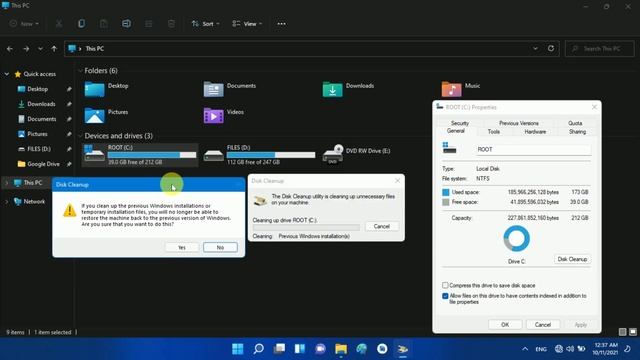640x360 pixels.
Task: Click OK in ROOT (C:) Properties
Action: tap(505, 324)
